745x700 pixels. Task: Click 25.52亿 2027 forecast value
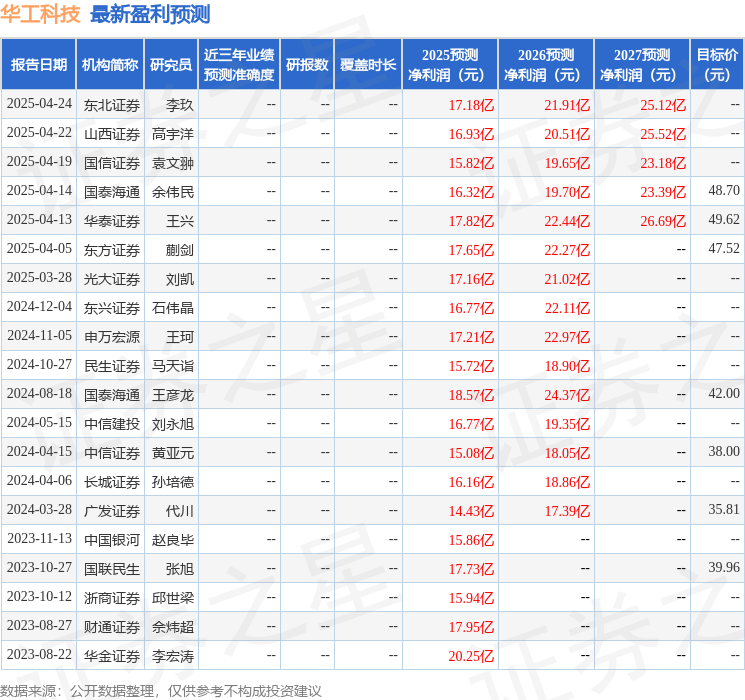pyautogui.click(x=663, y=134)
